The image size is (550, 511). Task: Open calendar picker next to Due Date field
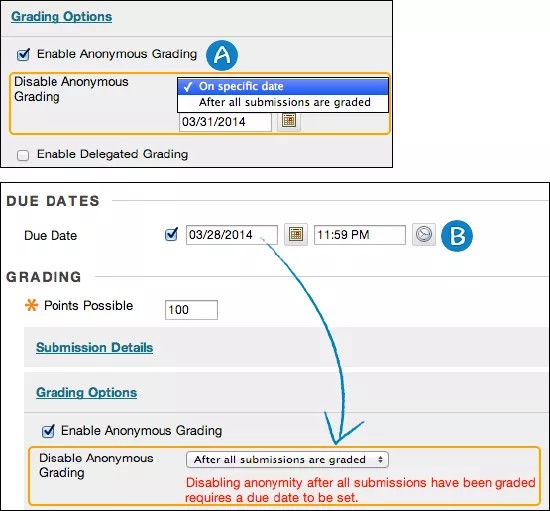296,234
